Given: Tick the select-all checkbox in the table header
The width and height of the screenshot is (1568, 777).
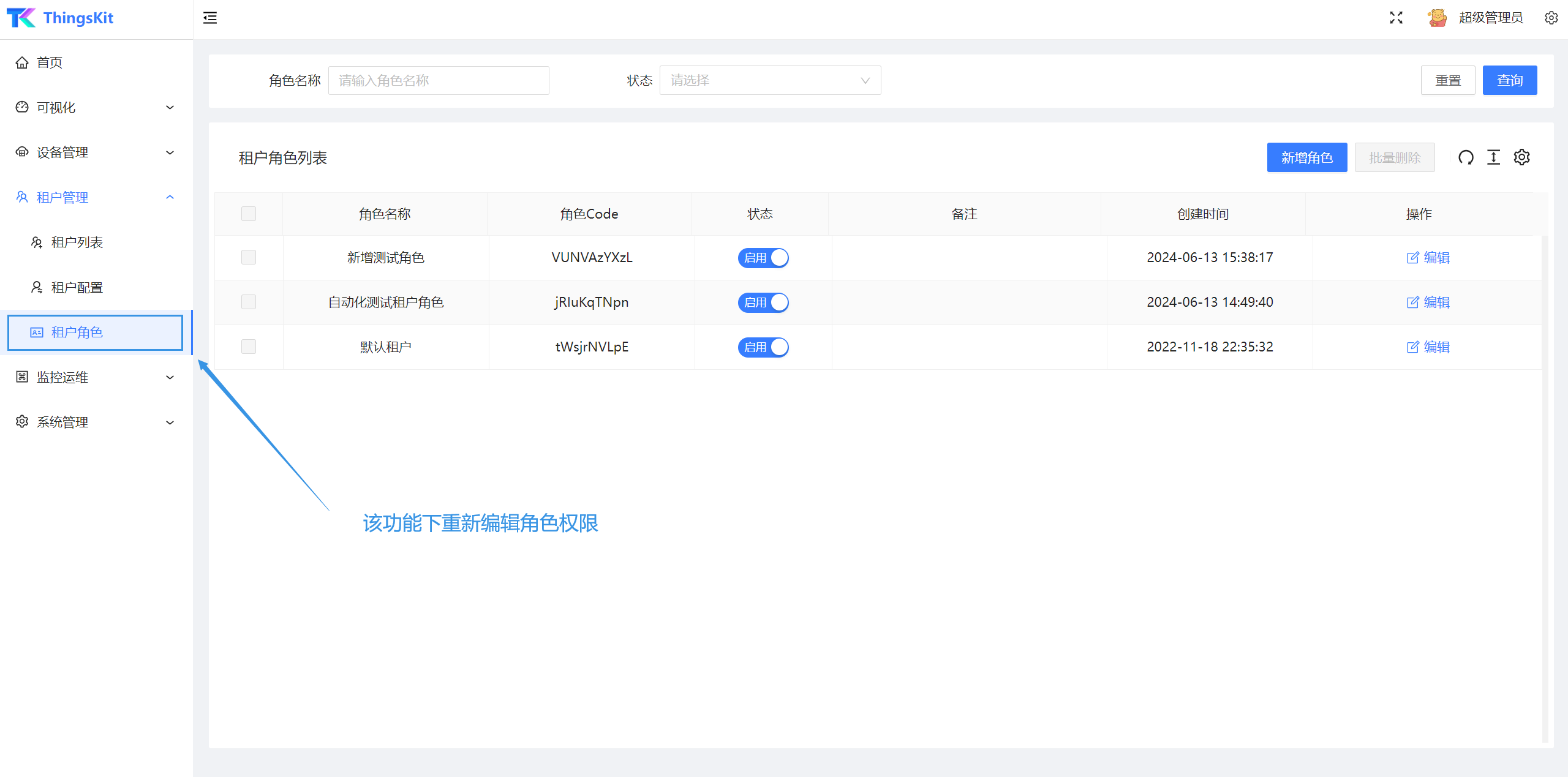Looking at the screenshot, I should 249,214.
